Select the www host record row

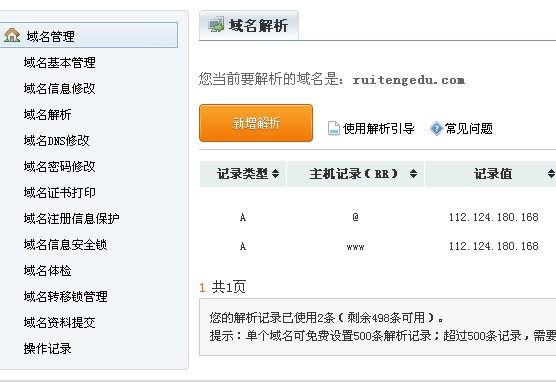378,246
